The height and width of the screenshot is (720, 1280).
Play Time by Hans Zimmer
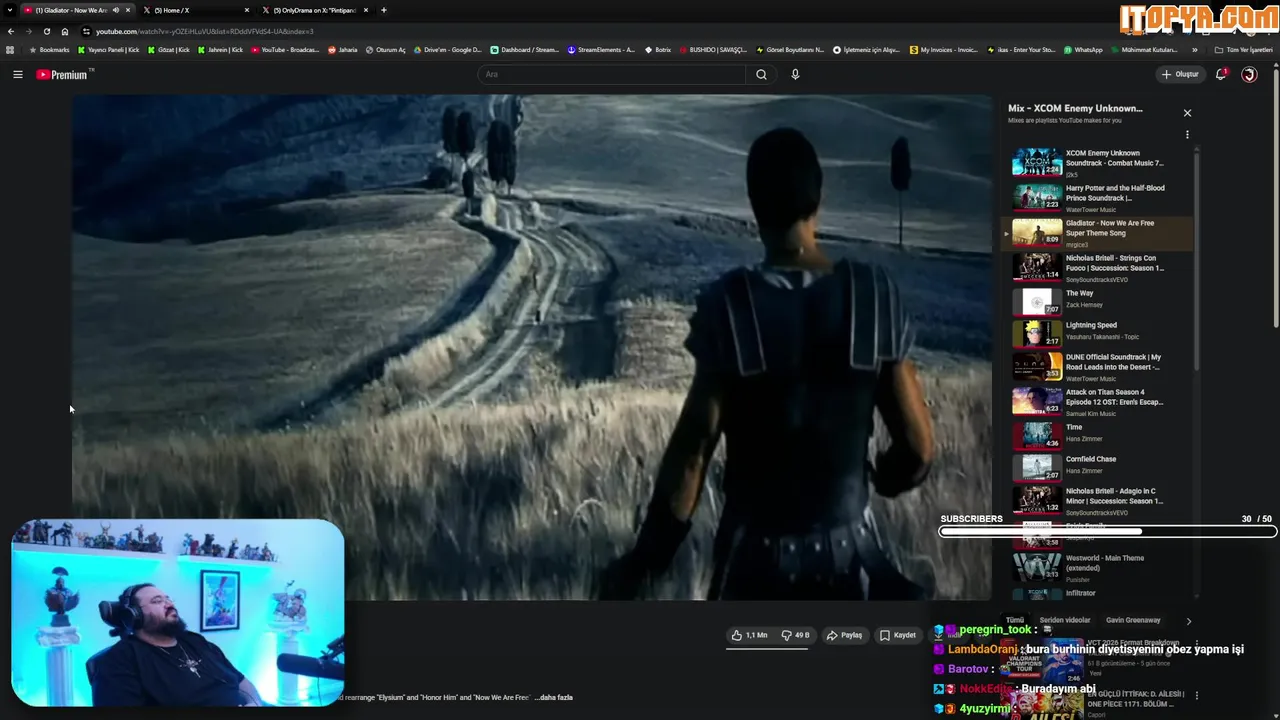click(1097, 435)
